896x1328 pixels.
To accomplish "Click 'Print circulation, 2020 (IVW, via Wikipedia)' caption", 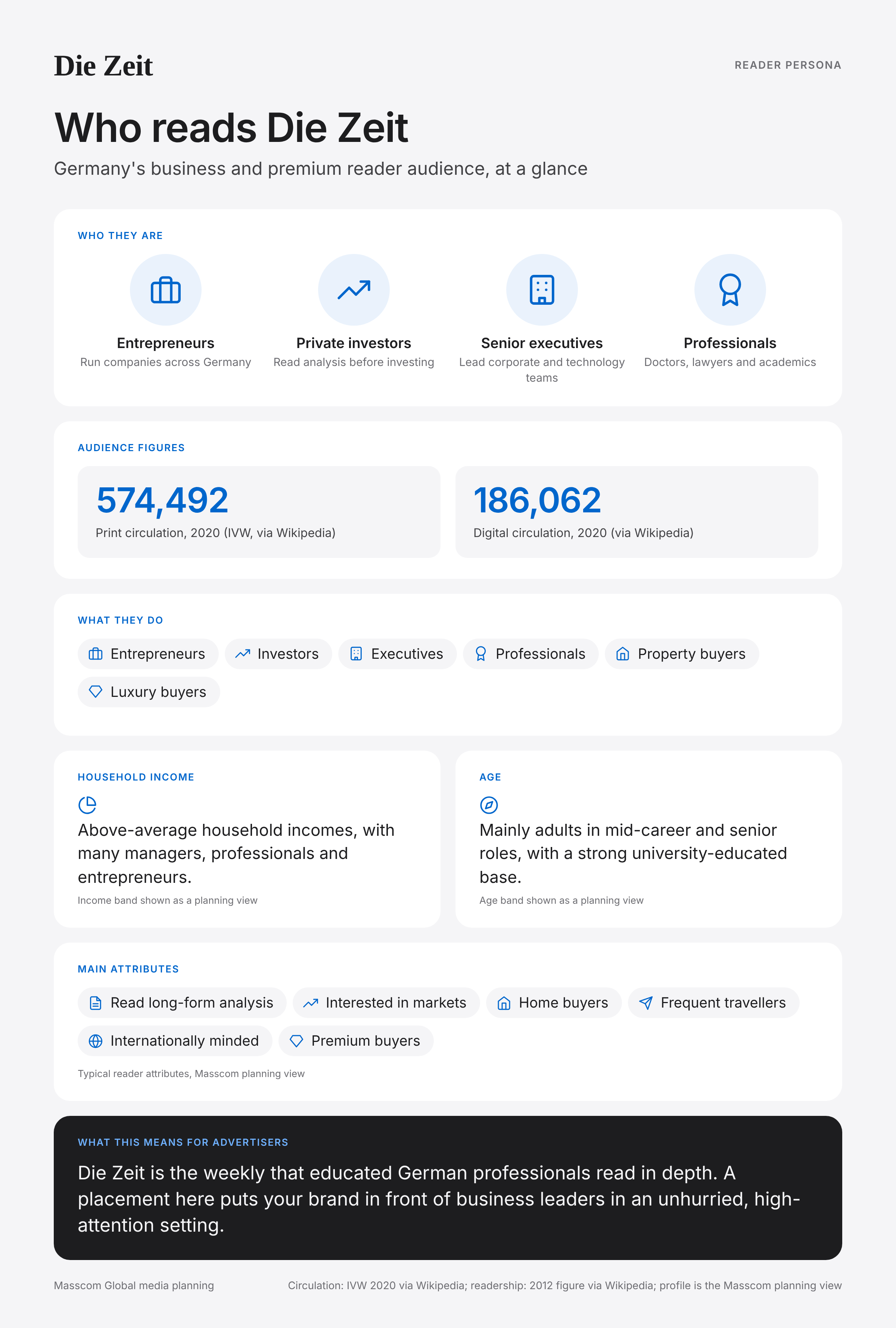I will tap(215, 533).
